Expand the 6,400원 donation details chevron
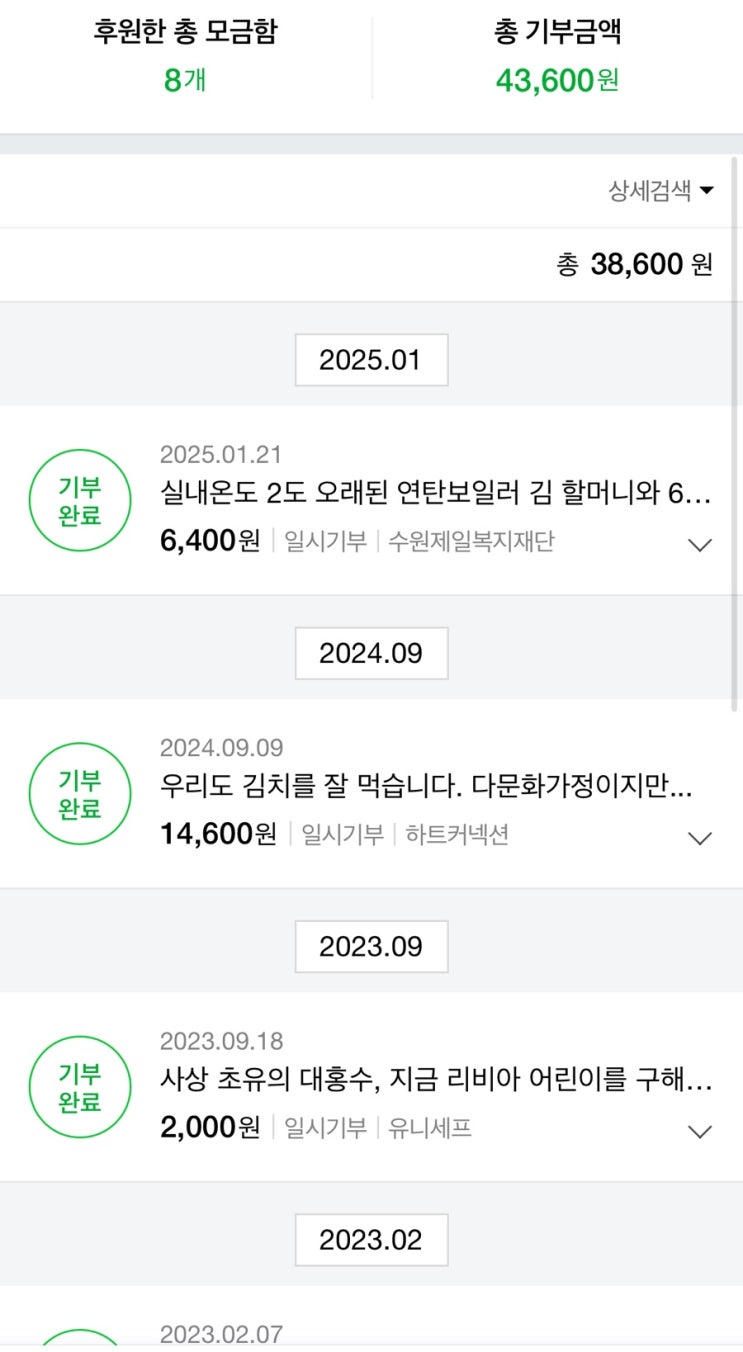 700,545
